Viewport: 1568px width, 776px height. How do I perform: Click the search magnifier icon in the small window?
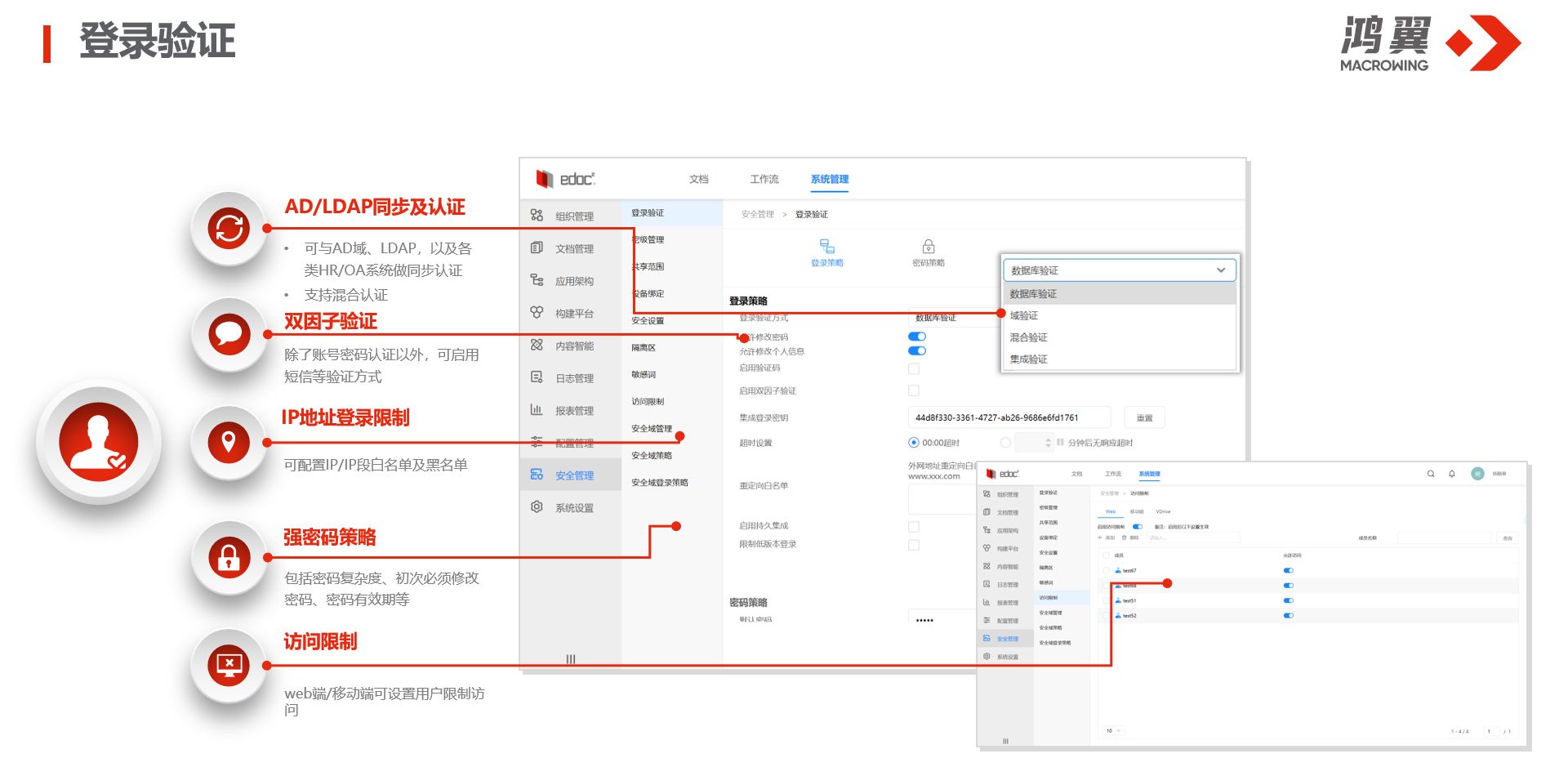click(1431, 474)
